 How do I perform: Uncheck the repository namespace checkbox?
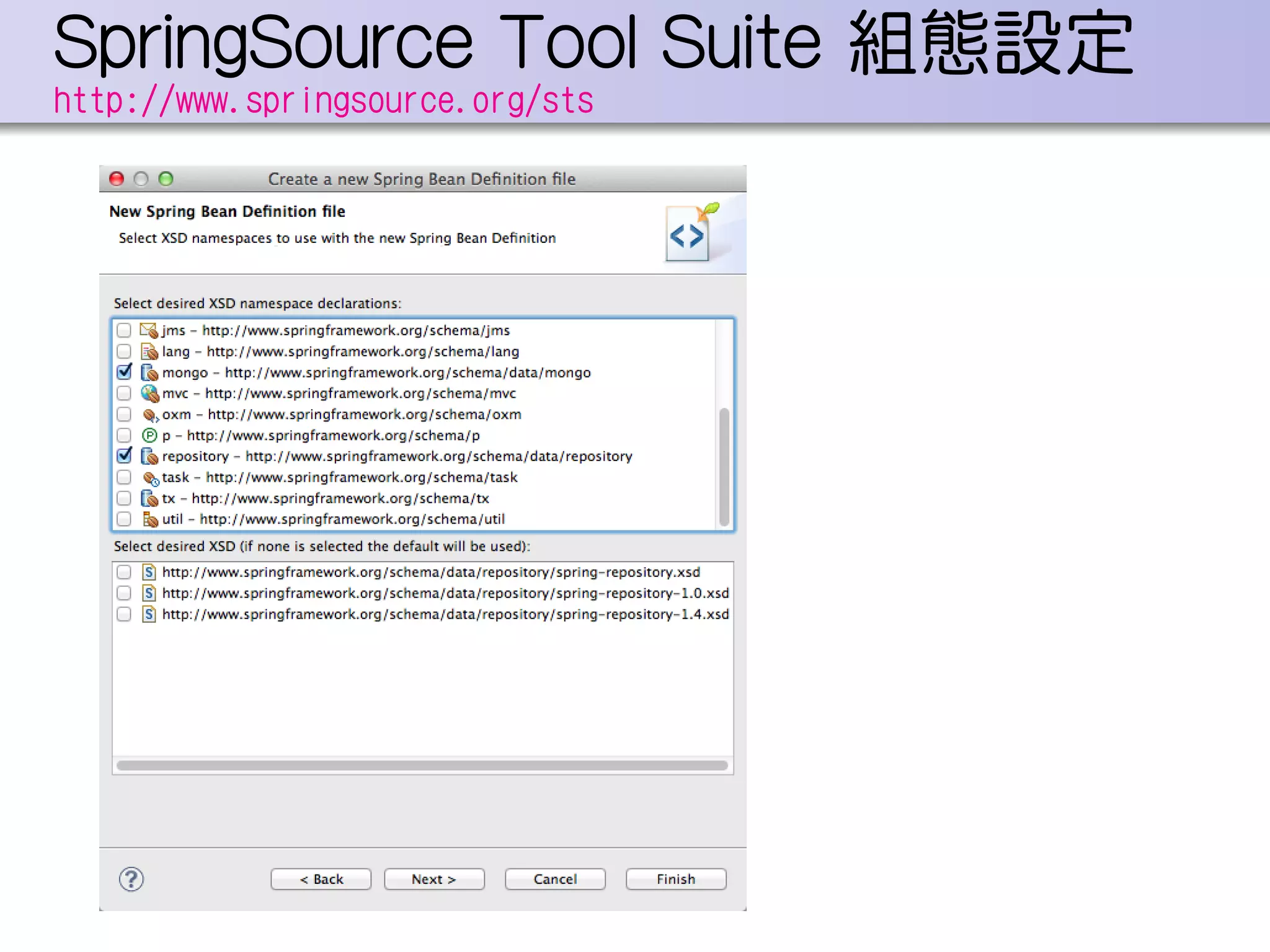click(124, 456)
